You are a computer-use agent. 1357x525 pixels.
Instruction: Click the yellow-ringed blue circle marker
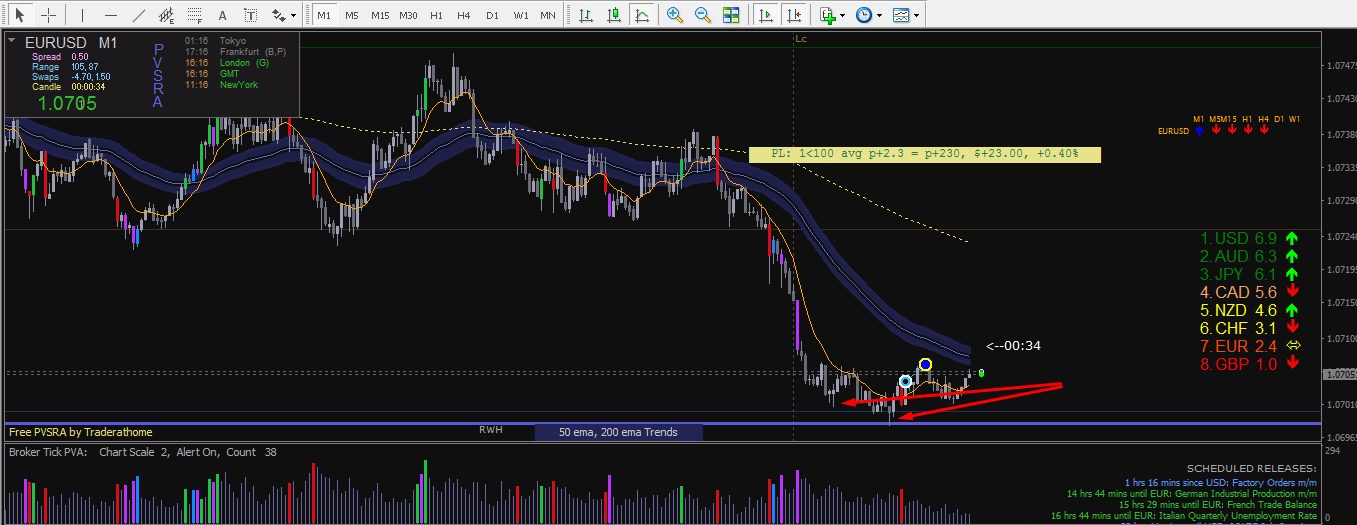pyautogui.click(x=925, y=364)
